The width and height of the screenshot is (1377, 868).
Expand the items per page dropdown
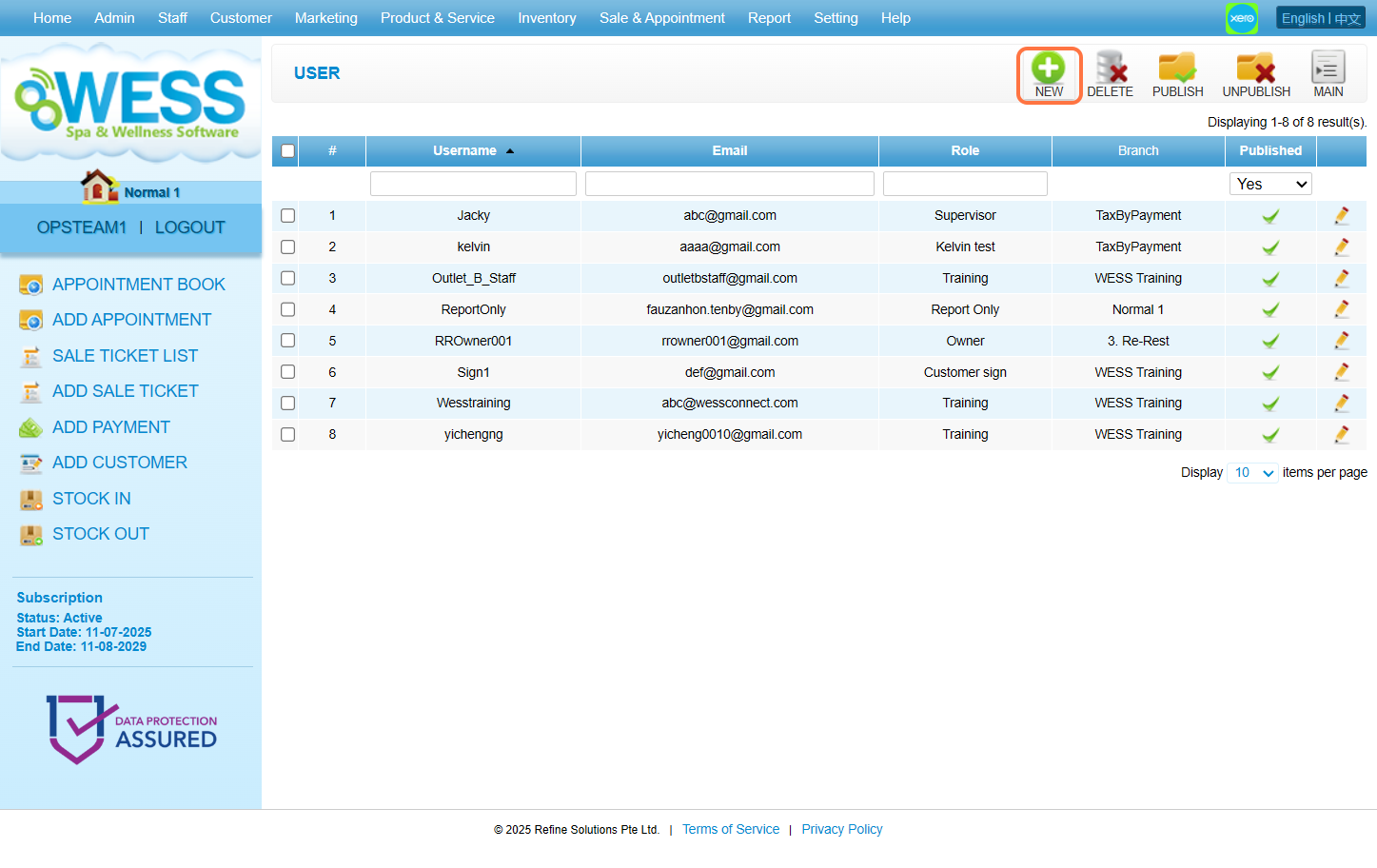pyautogui.click(x=1252, y=473)
